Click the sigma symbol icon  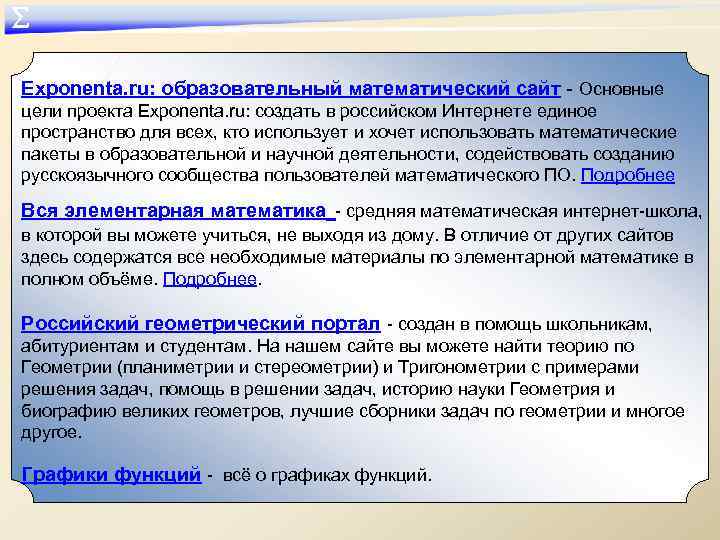pyautogui.click(x=19, y=18)
